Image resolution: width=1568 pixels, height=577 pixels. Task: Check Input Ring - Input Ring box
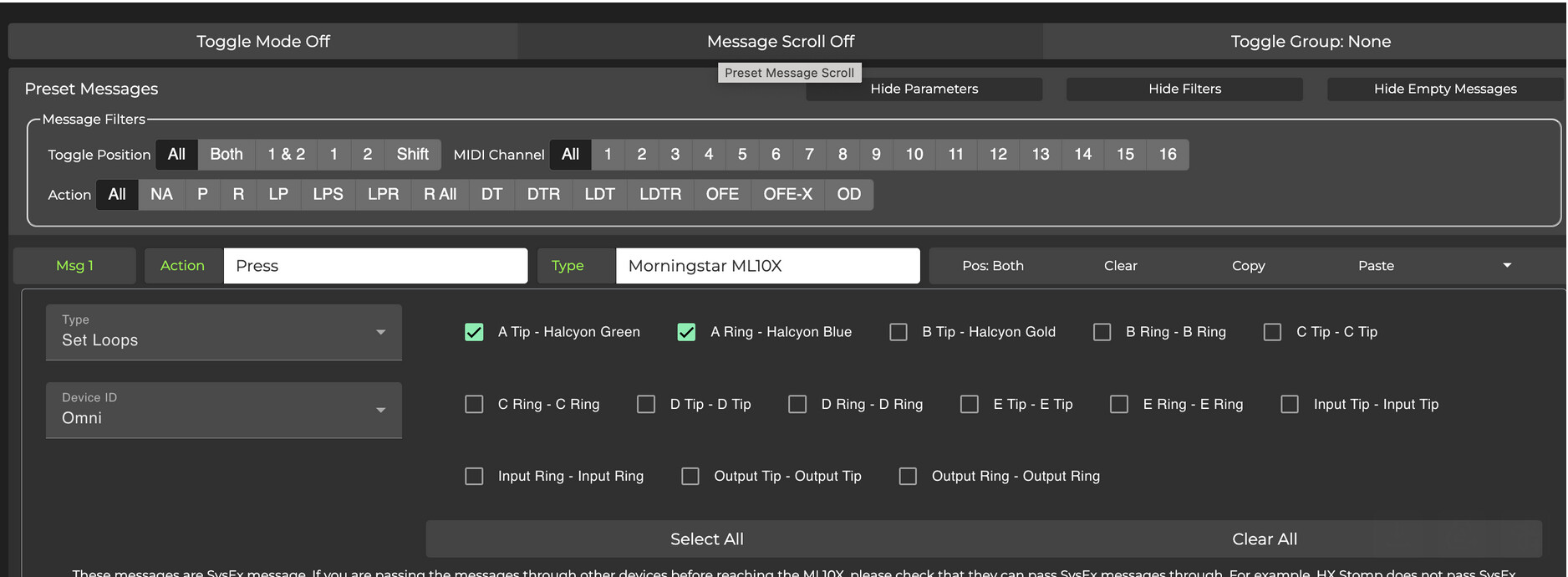(x=474, y=476)
